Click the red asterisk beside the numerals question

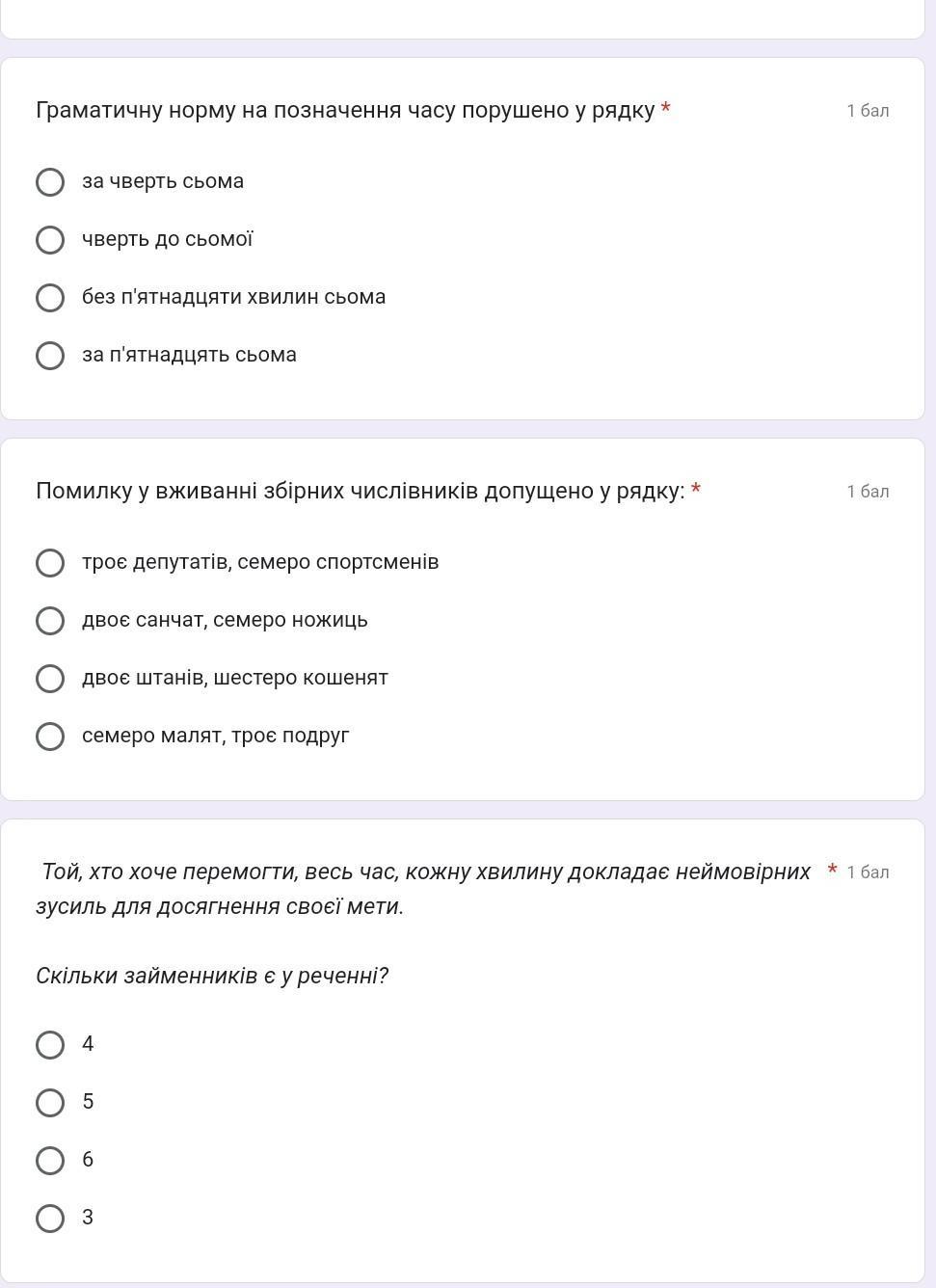[696, 491]
